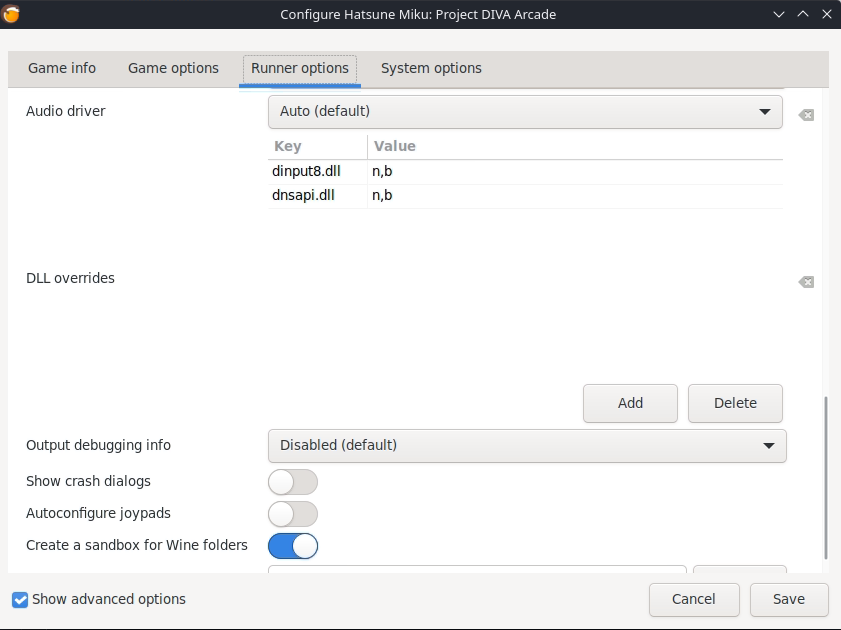Enable the Show crash dialogs toggle
The image size is (841, 630).
click(x=293, y=482)
